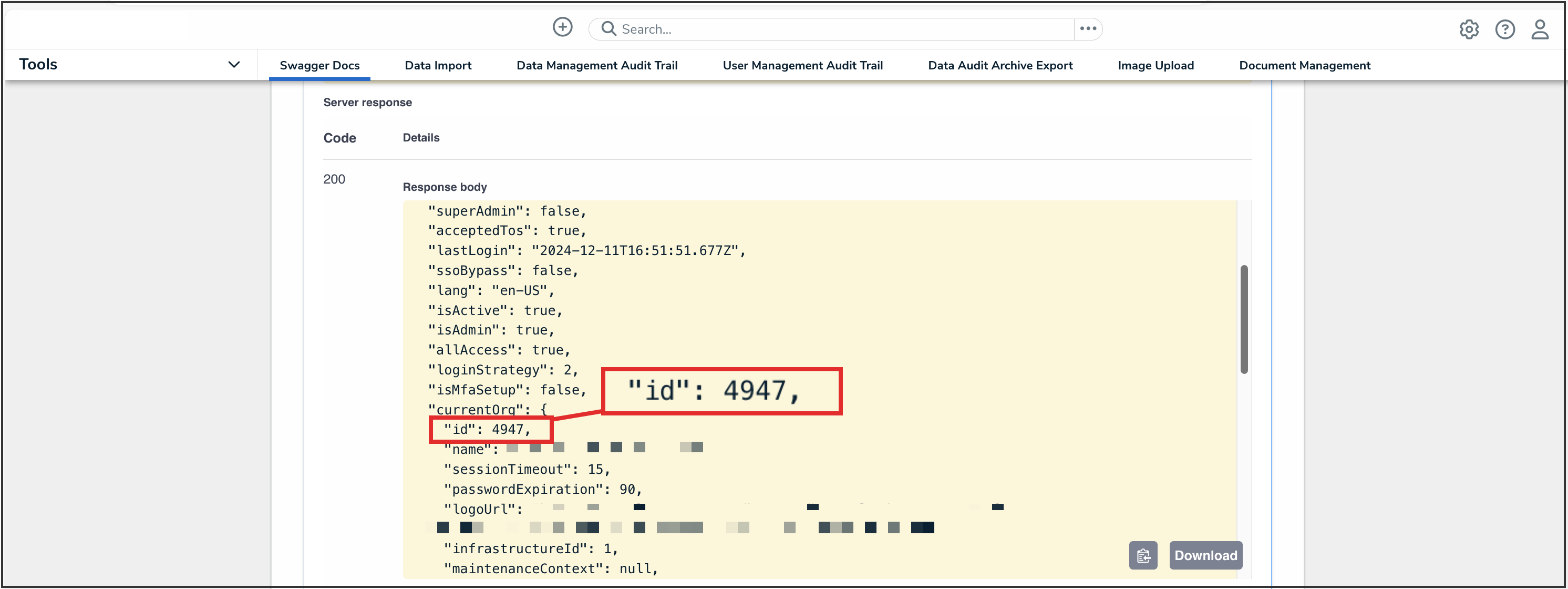This screenshot has height=589, width=1568.
Task: Open the settings gear icon
Action: click(x=1469, y=29)
